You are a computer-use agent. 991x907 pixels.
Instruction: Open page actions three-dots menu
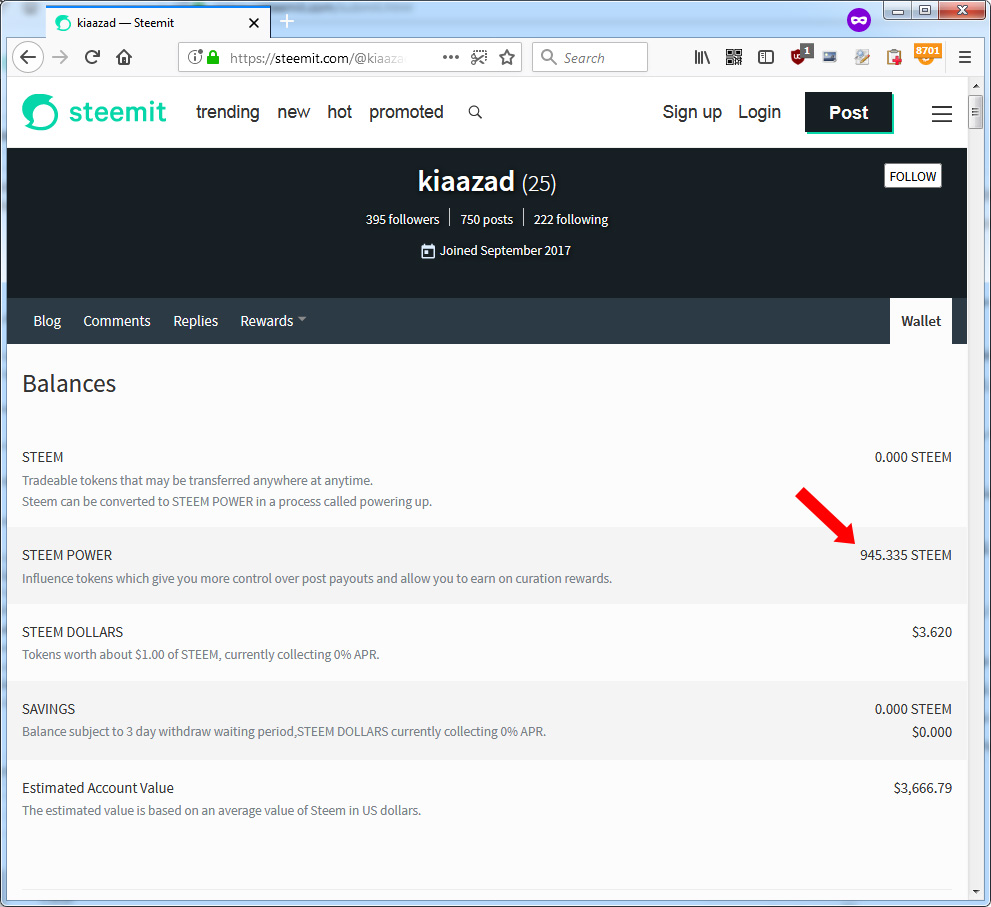451,58
